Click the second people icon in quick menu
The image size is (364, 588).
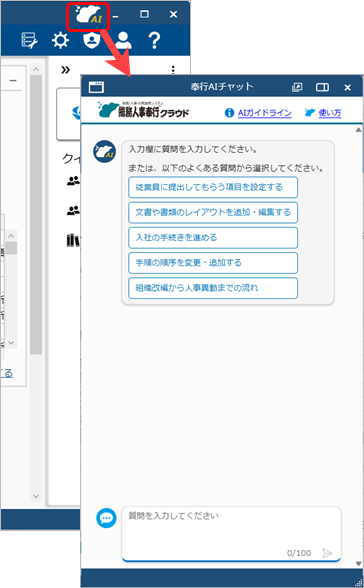[73, 210]
